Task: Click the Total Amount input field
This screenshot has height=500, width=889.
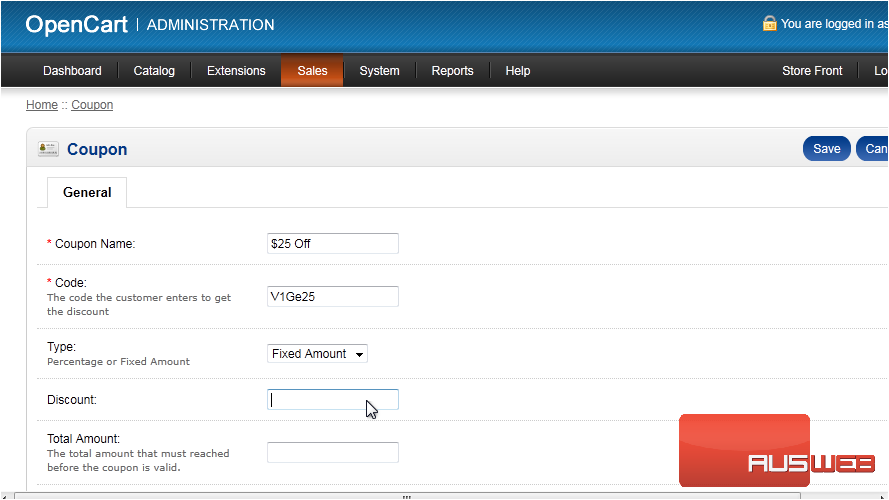Action: [x=332, y=453]
